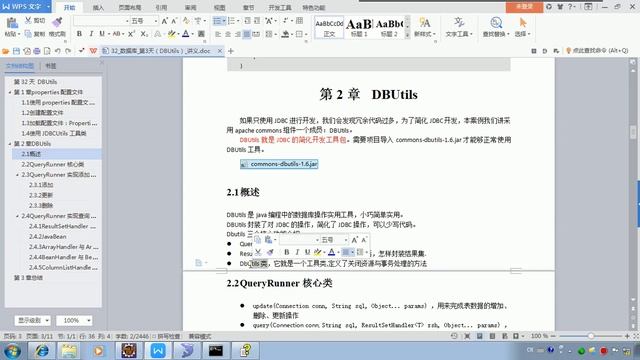Screen dimensions: 640x360
Task: Toggle superscript X² formatting
Action: (131, 34)
